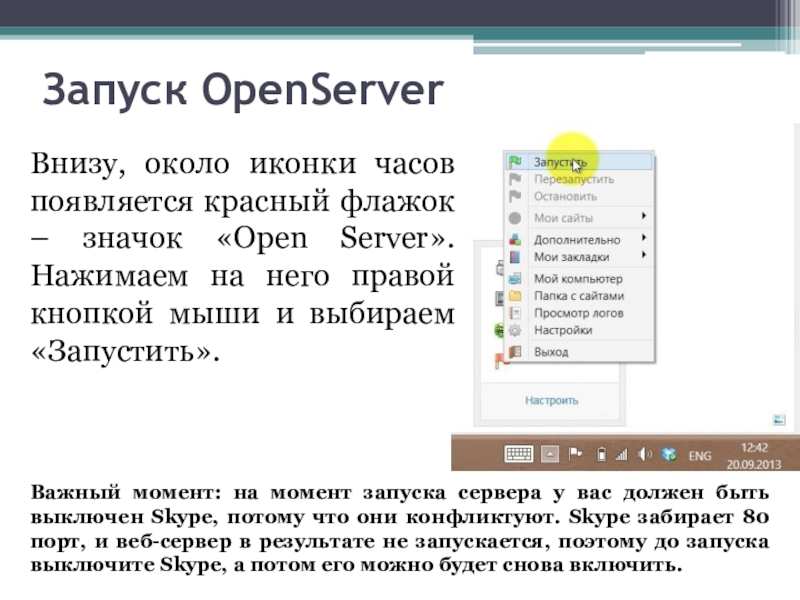Select Перезапустить in the context menu
This screenshot has width=800, height=600.
pyautogui.click(x=573, y=179)
